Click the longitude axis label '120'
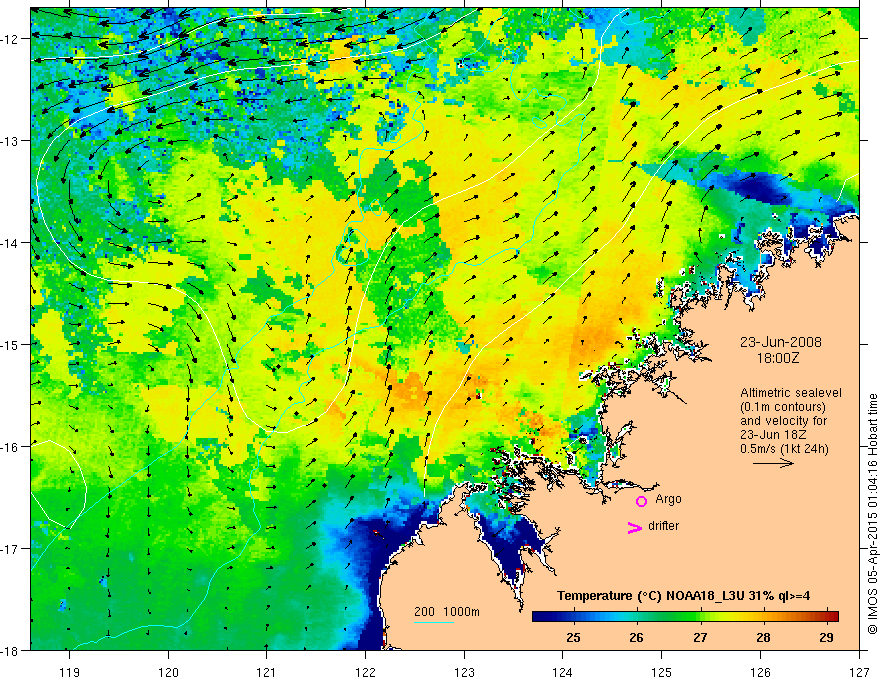The height and width of the screenshot is (680, 880). (x=168, y=672)
